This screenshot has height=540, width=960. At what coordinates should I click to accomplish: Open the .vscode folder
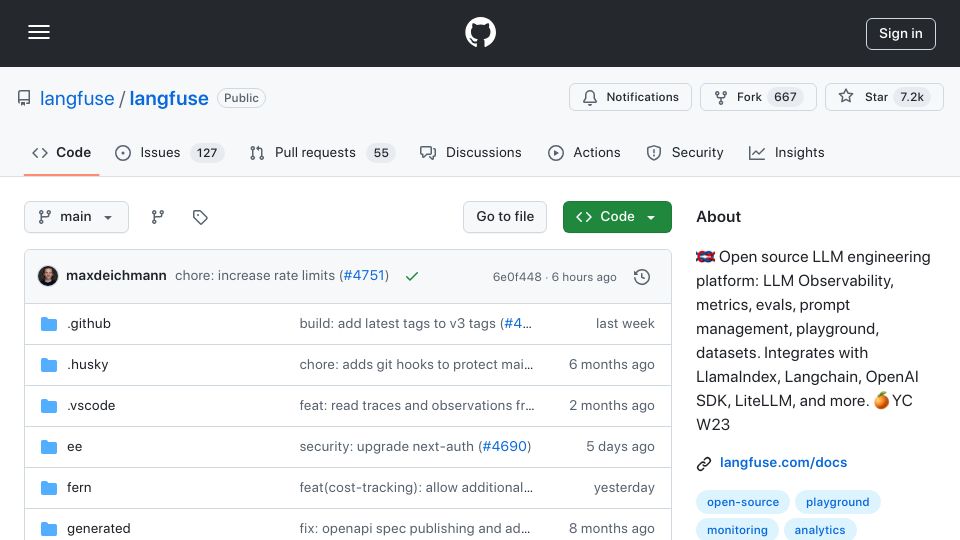click(91, 405)
